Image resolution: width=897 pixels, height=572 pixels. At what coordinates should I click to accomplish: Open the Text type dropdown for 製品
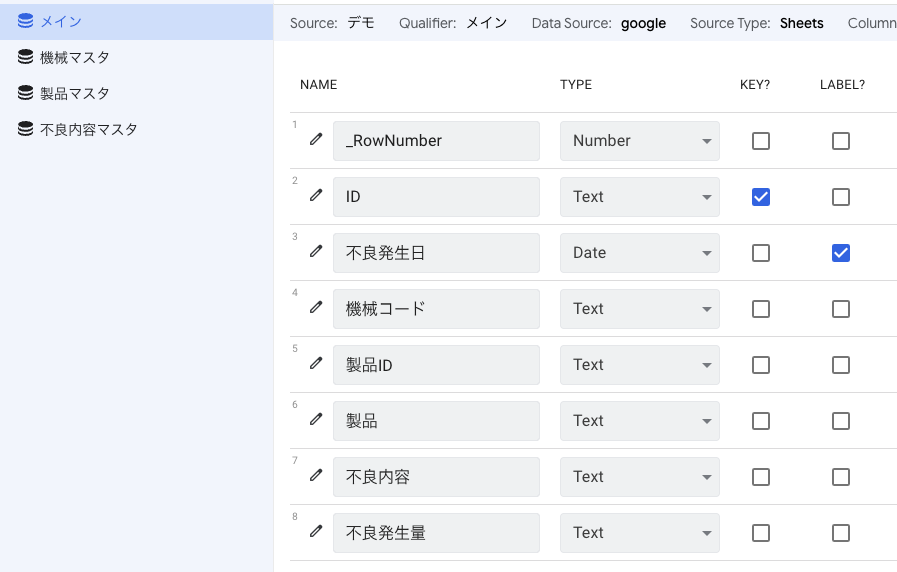tap(639, 421)
